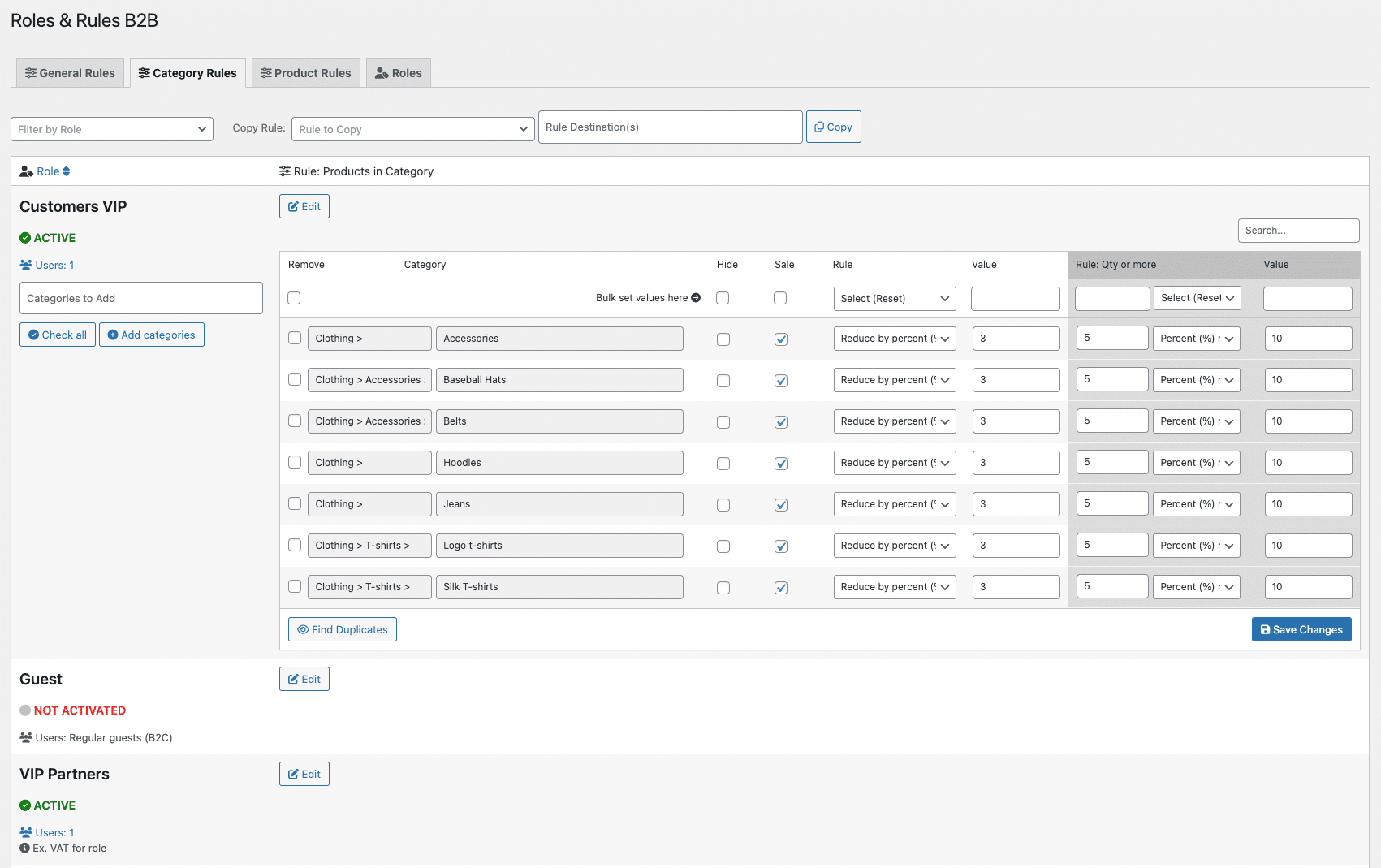Click the sliders icon beside Rule: Products in Category
Viewport: 1381px width, 868px height.
click(x=285, y=171)
